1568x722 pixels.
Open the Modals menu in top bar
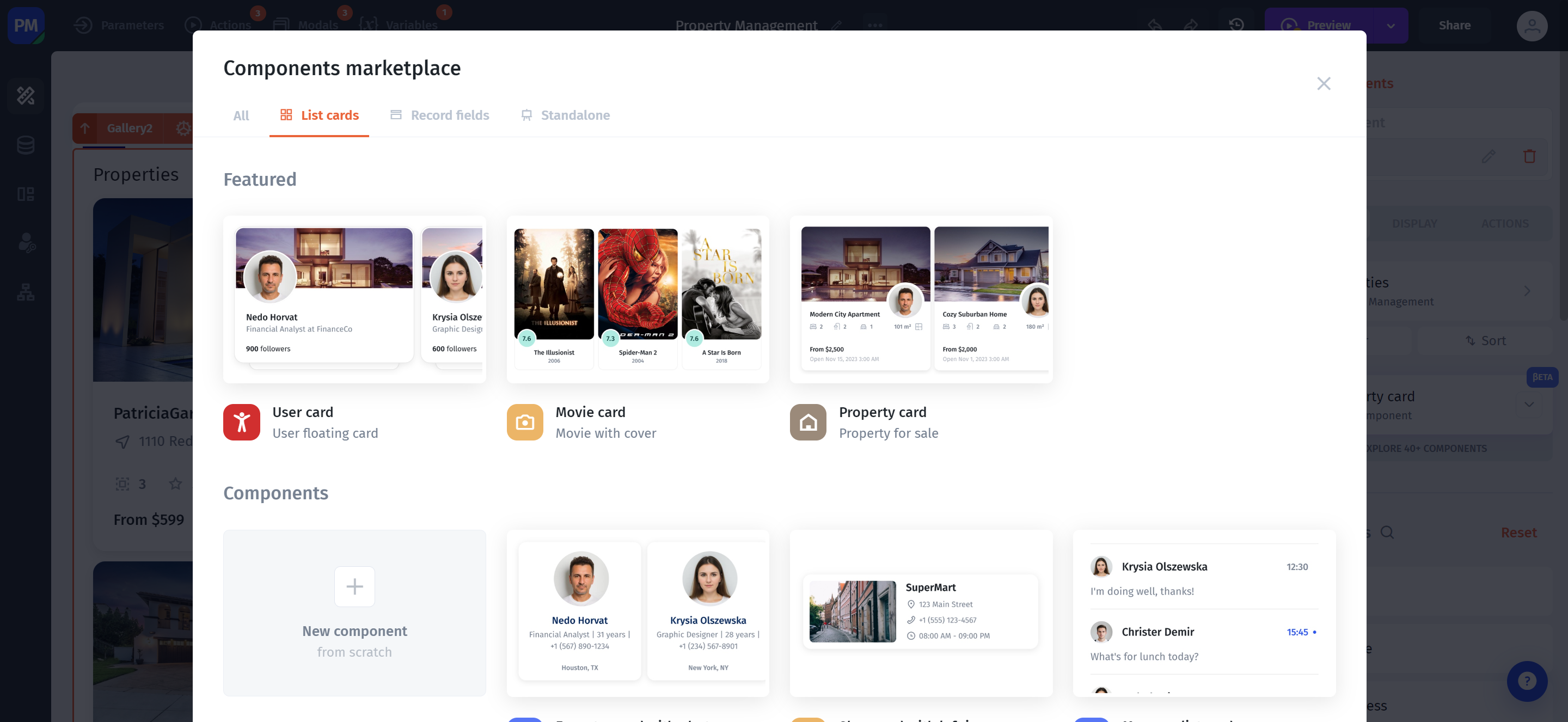[x=305, y=25]
